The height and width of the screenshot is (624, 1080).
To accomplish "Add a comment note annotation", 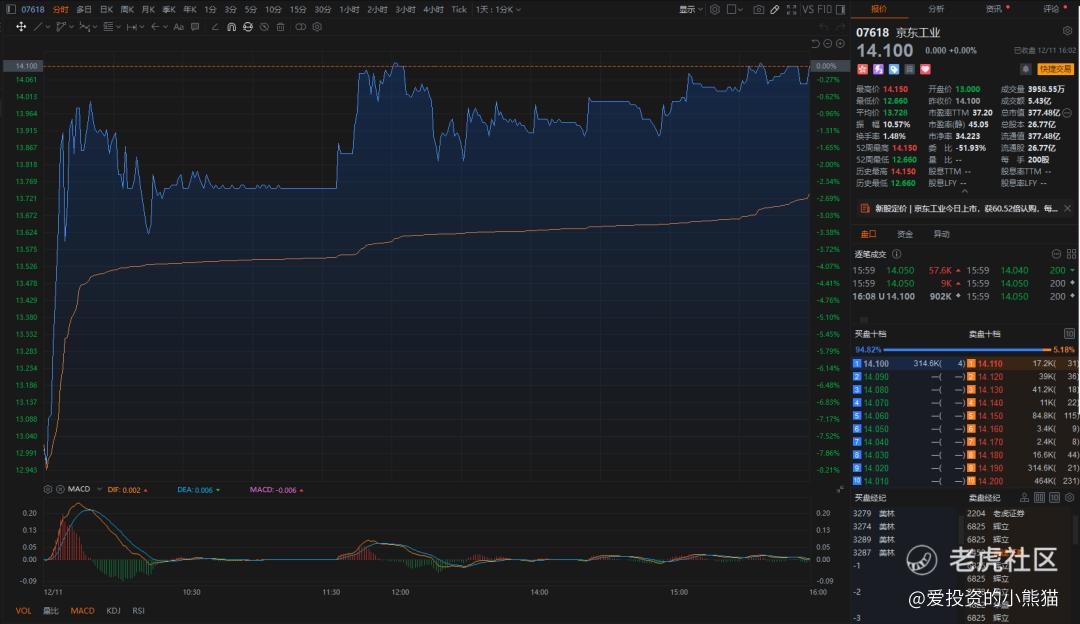I will 195,27.
